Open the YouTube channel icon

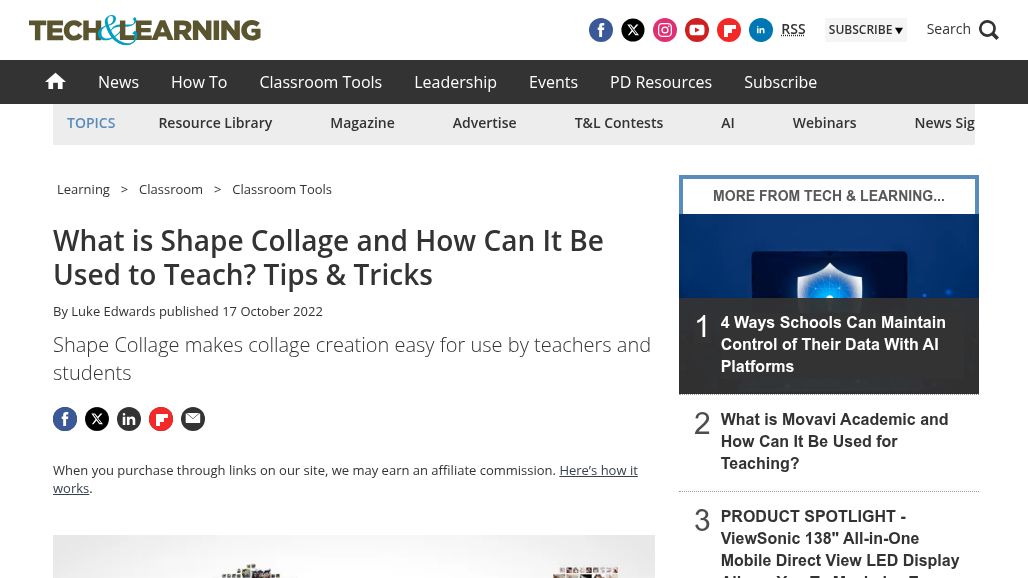[x=697, y=30]
